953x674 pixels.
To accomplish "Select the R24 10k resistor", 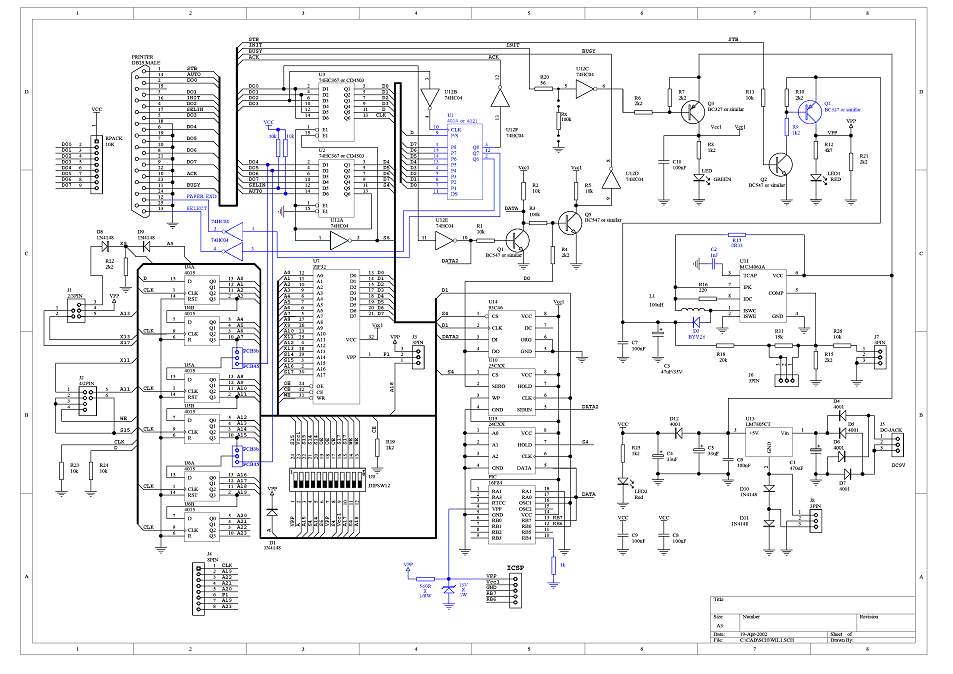I will (x=91, y=470).
